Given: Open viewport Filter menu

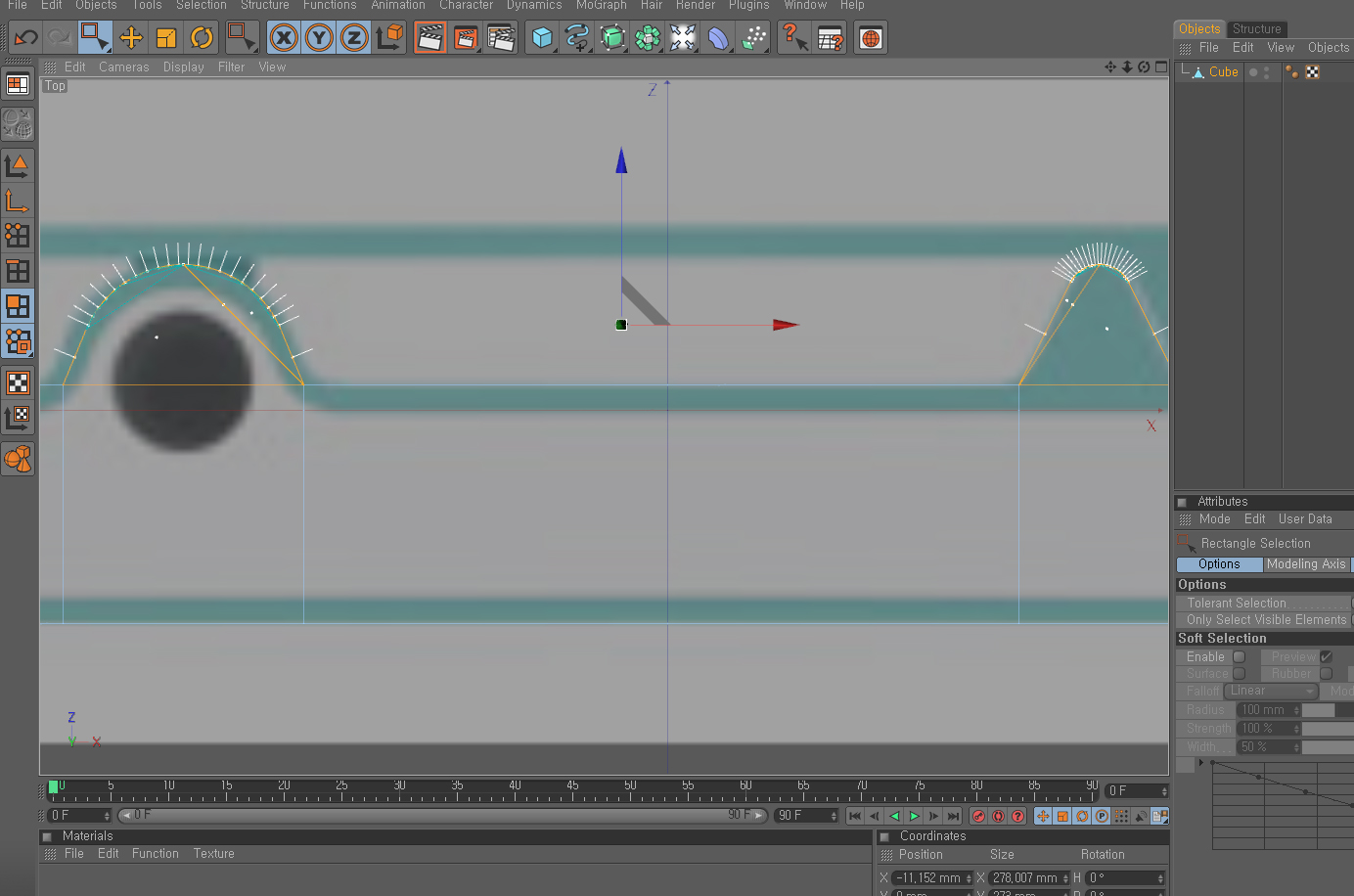Looking at the screenshot, I should tap(232, 67).
